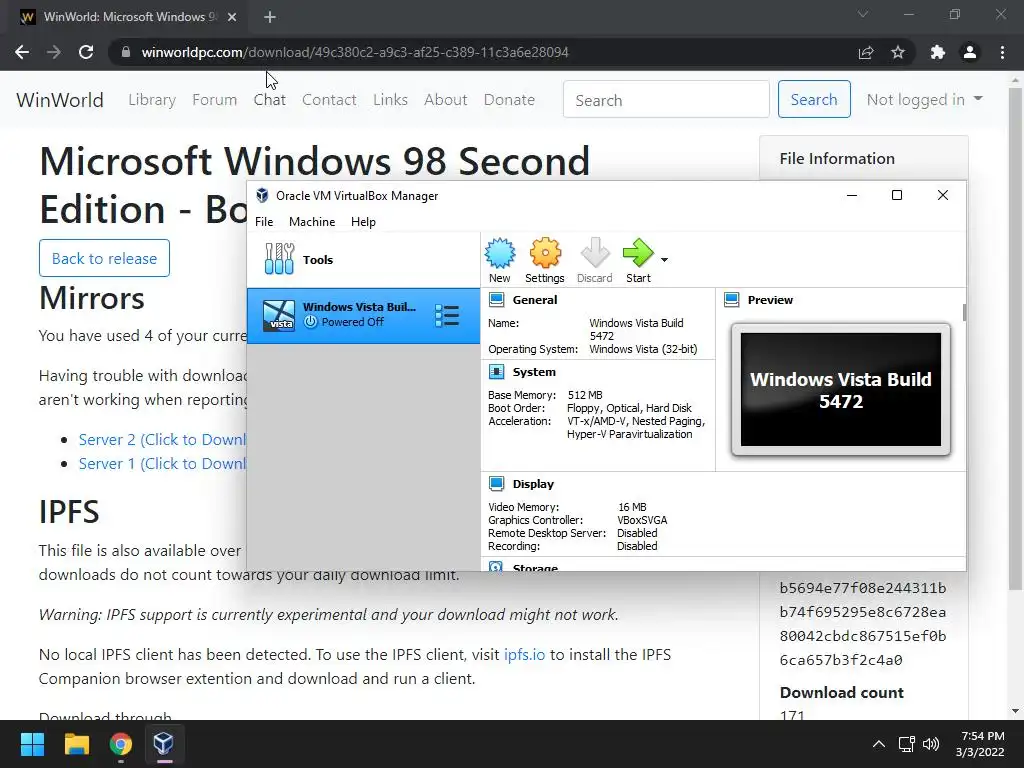Open the taskbar clock and date
The image size is (1024, 768).
tap(982, 744)
